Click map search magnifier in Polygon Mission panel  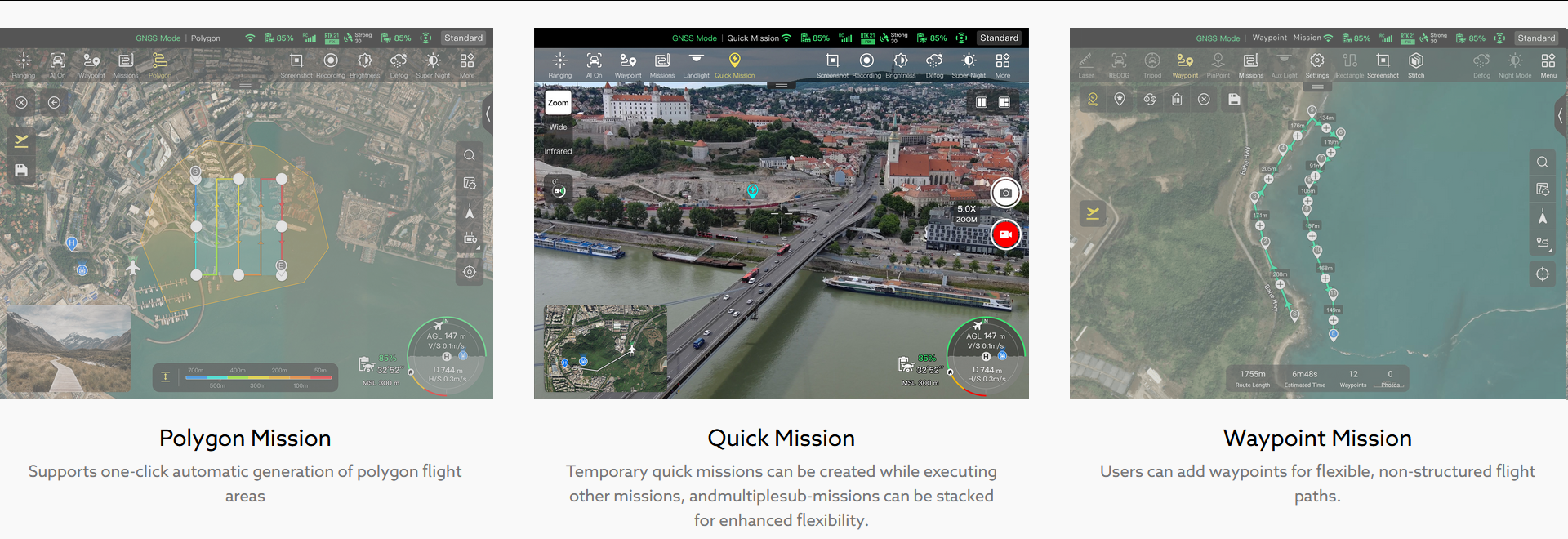[x=469, y=155]
